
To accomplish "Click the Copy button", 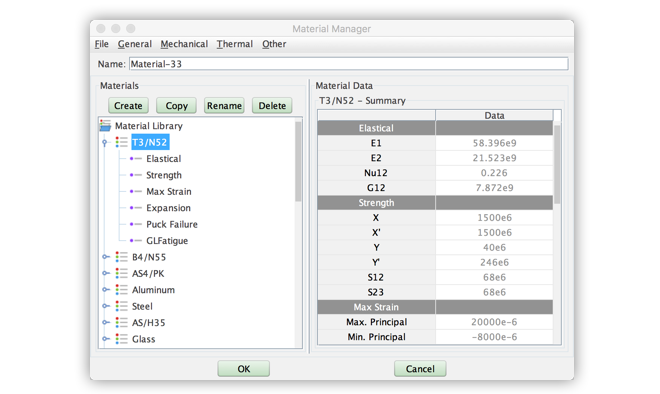I will pyautogui.click(x=176, y=106).
